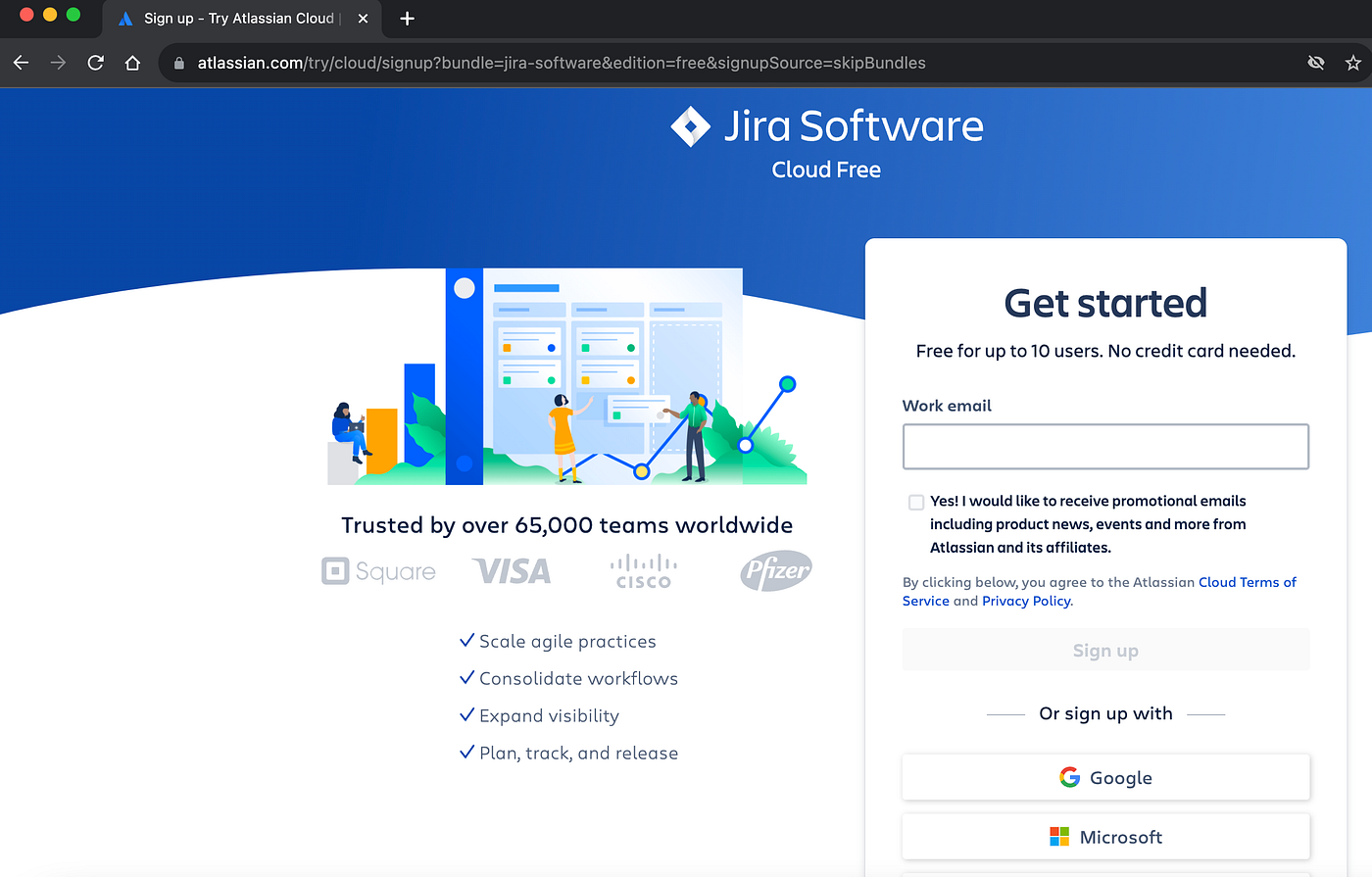The image size is (1372, 877).
Task: Click the Jira Software diamond logo
Action: pyautogui.click(x=690, y=125)
